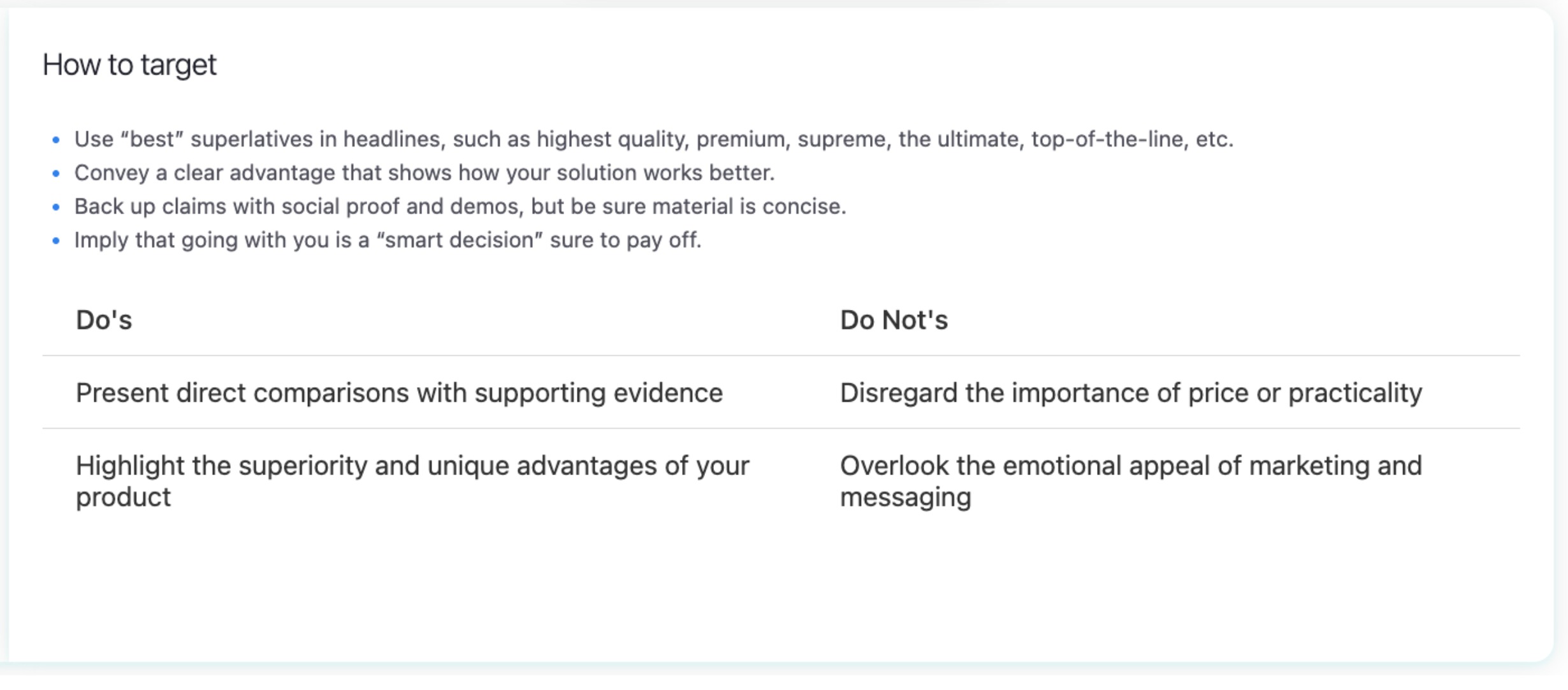Select the "Present direct comparisons with supporting evidence" cell

coord(399,393)
